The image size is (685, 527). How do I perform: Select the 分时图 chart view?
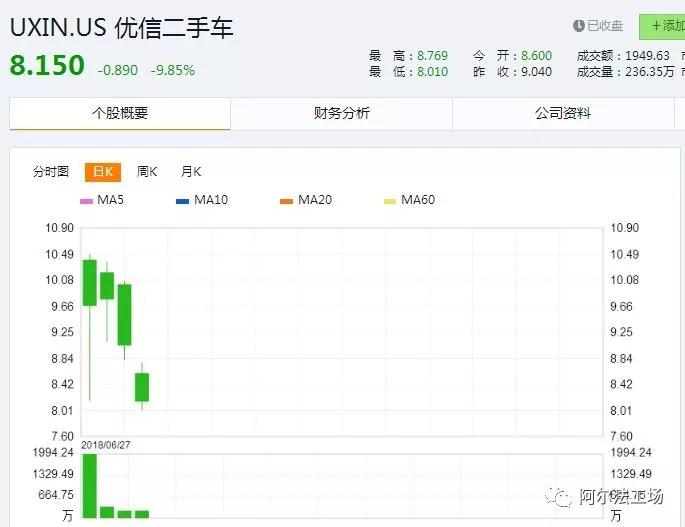coord(51,171)
